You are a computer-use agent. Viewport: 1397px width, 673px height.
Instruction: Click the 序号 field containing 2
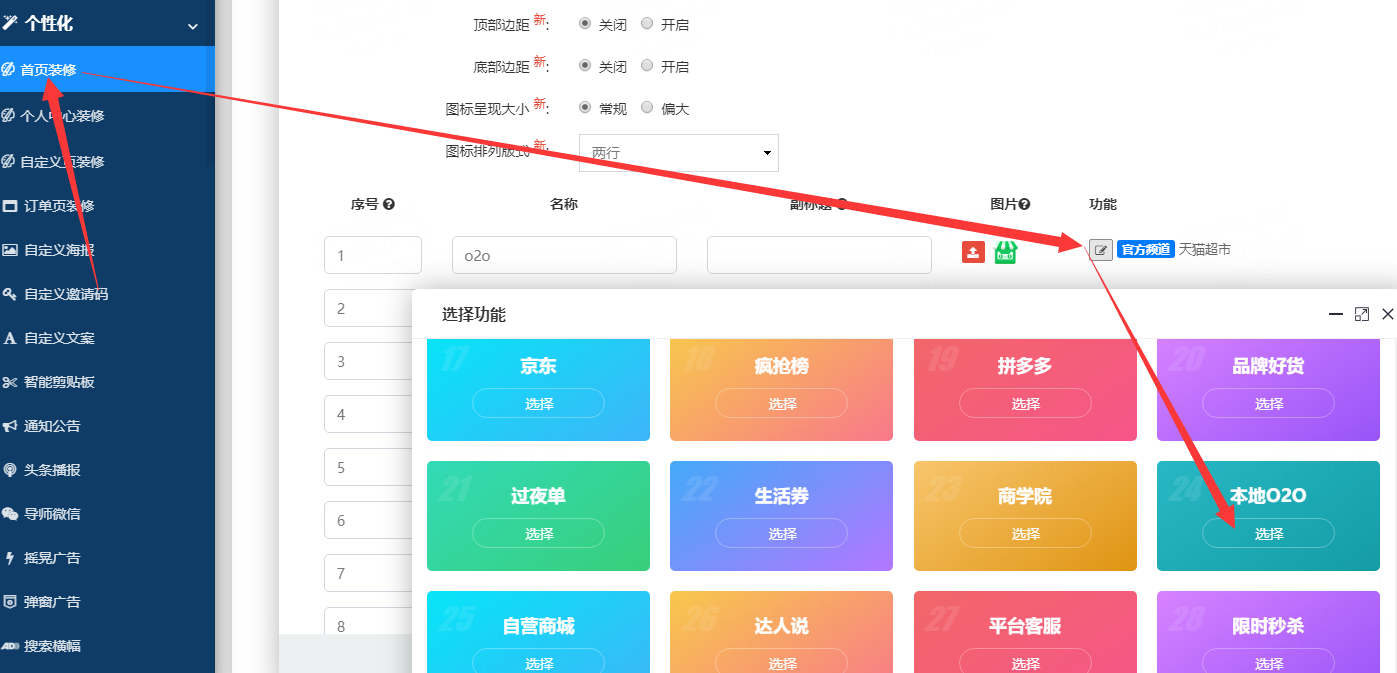coord(367,308)
